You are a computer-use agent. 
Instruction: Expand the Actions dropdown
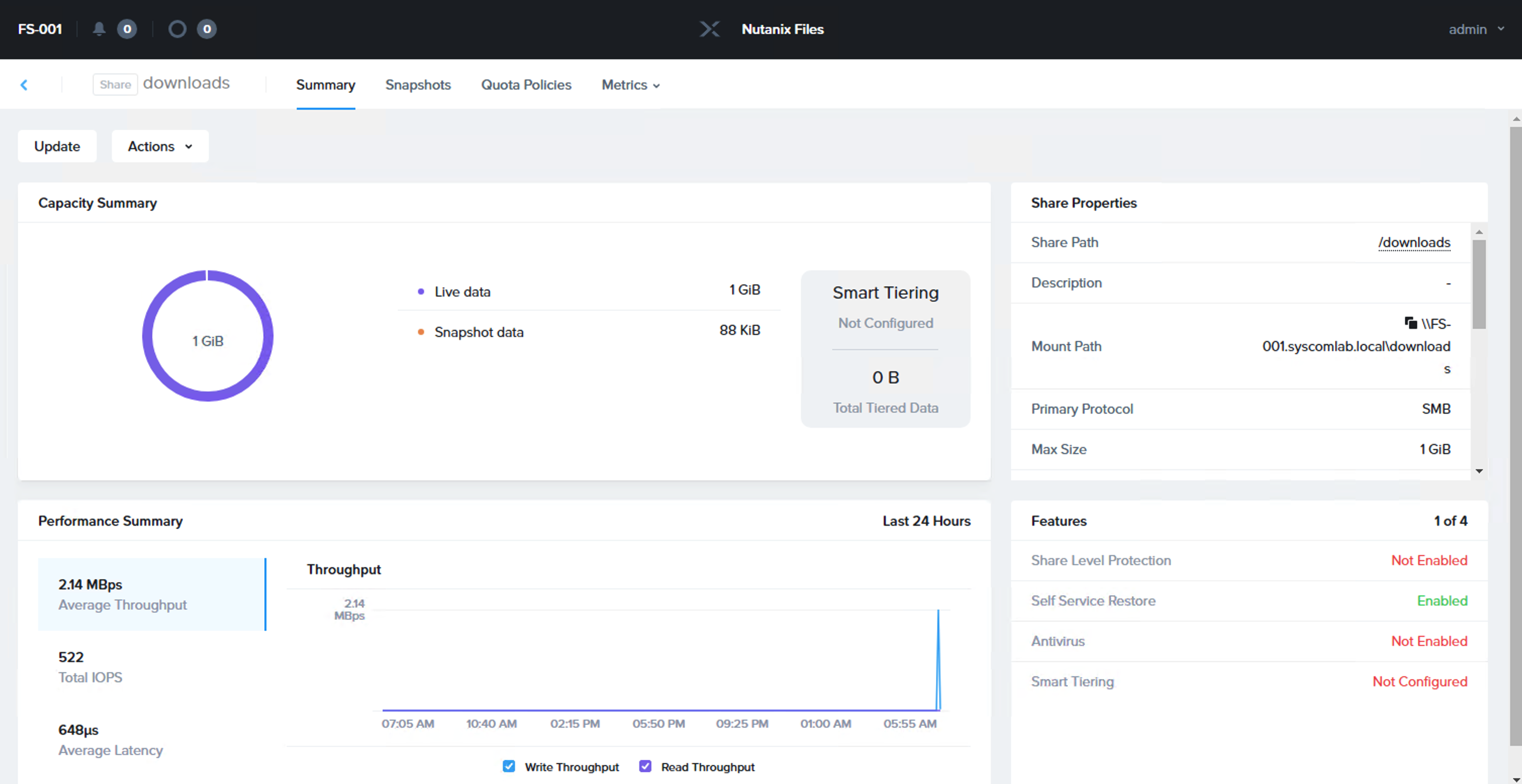pyautogui.click(x=160, y=146)
